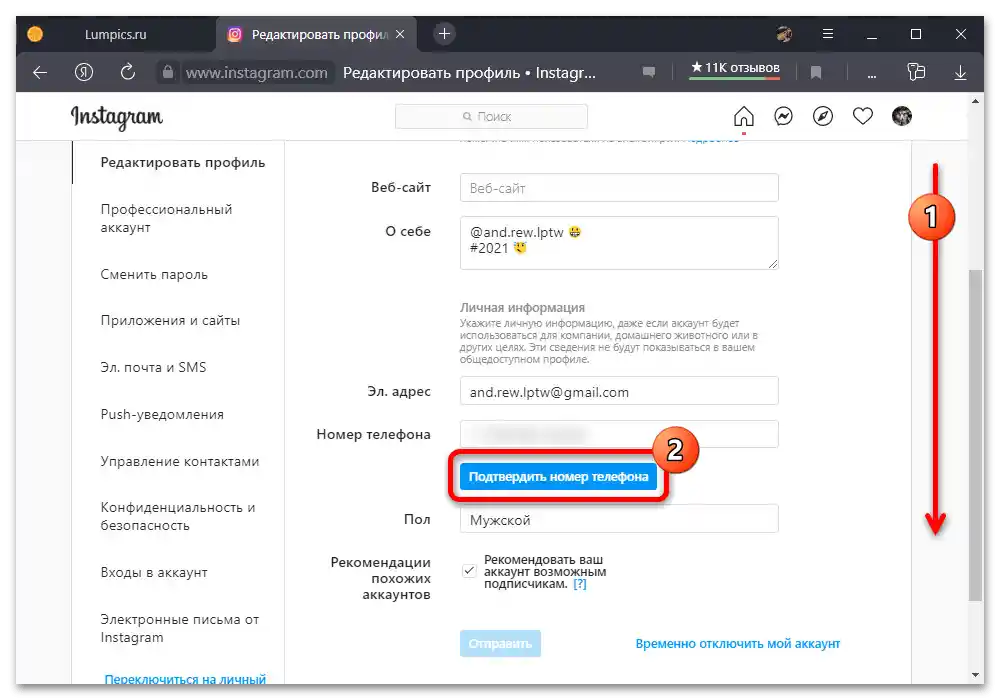Click Временно отключить мой аккаунт link
Image resolution: width=1000 pixels, height=700 pixels.
point(737,644)
